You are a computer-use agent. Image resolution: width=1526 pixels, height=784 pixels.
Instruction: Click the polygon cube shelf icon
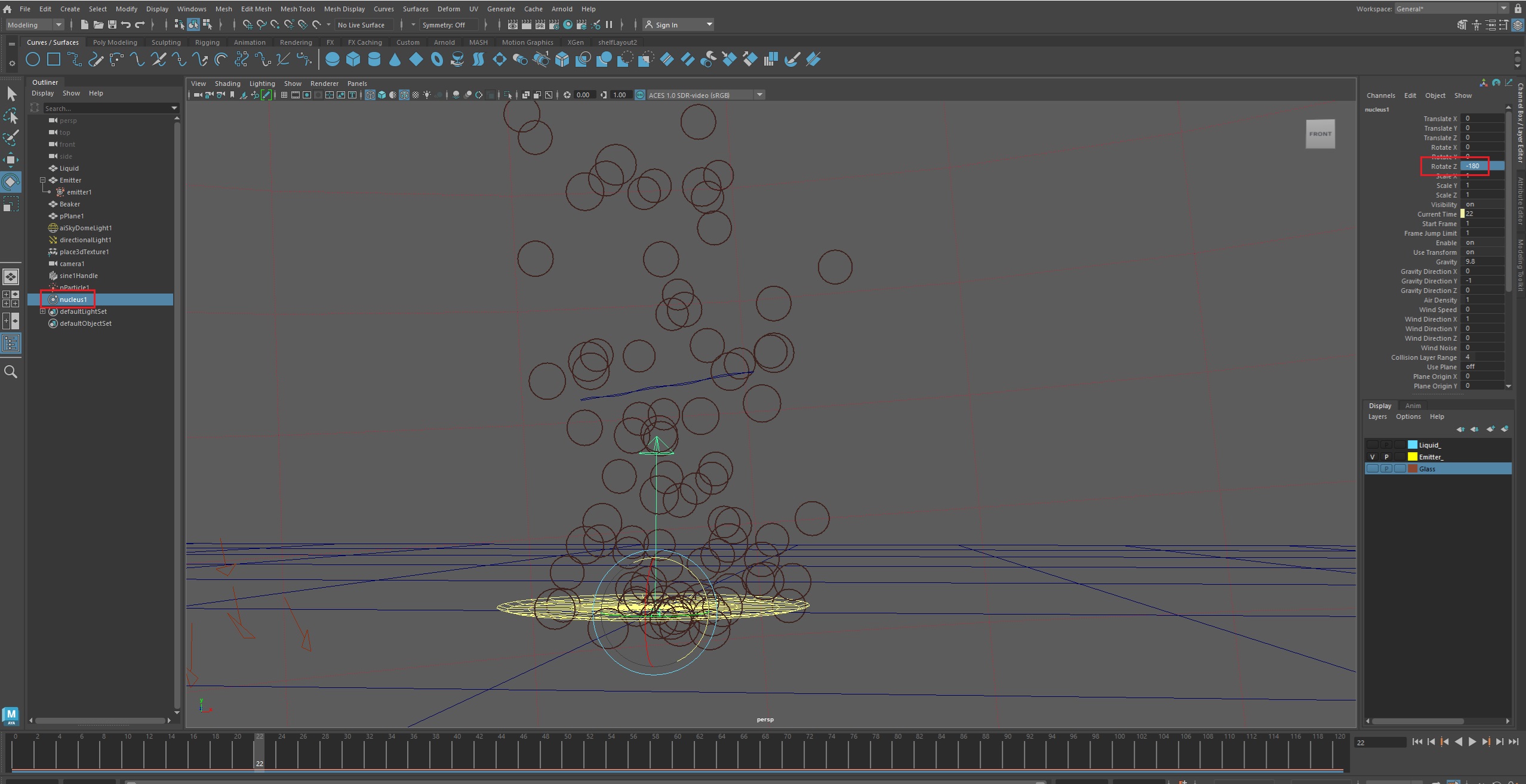(x=353, y=59)
